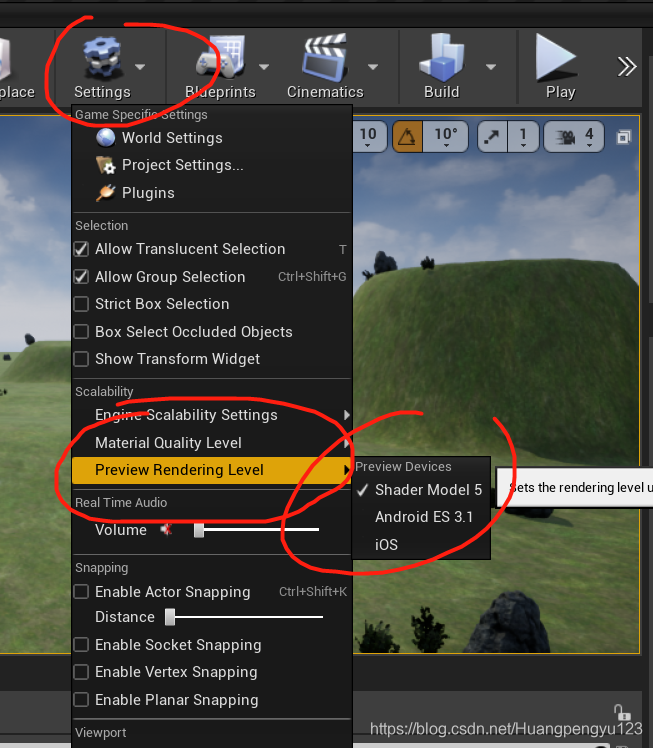
Task: Expand the toolbar overflow chevrons
Action: [x=627, y=67]
